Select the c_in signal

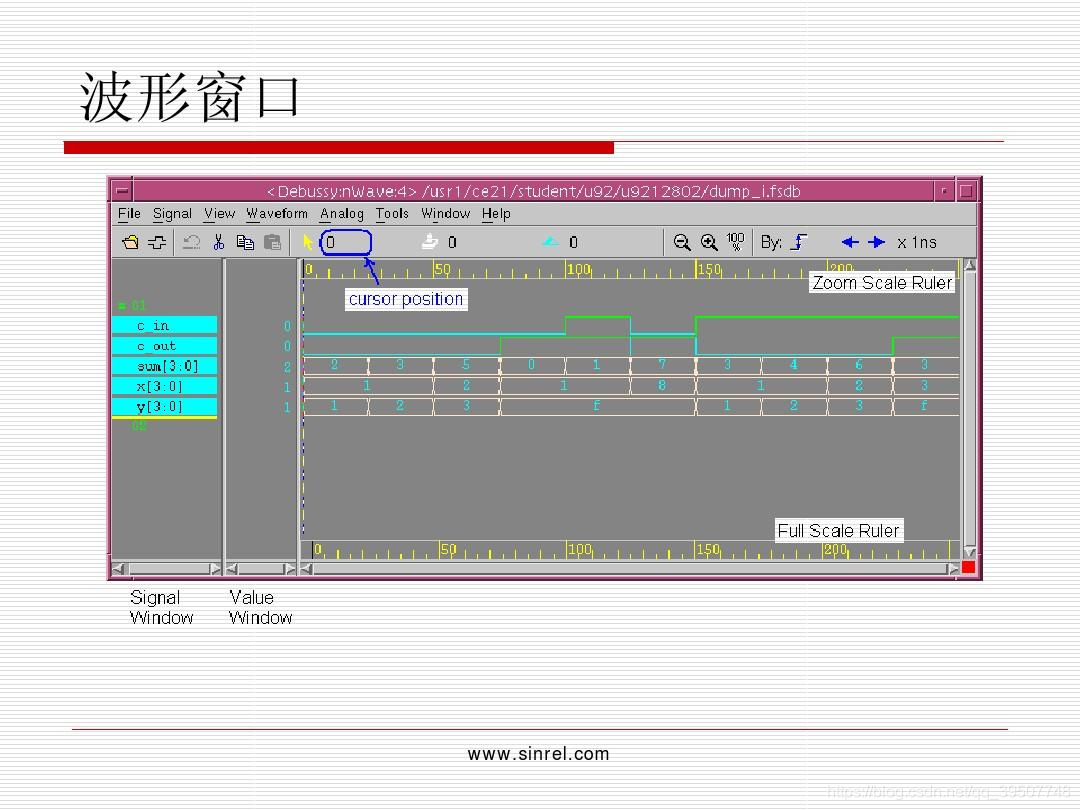click(x=165, y=325)
